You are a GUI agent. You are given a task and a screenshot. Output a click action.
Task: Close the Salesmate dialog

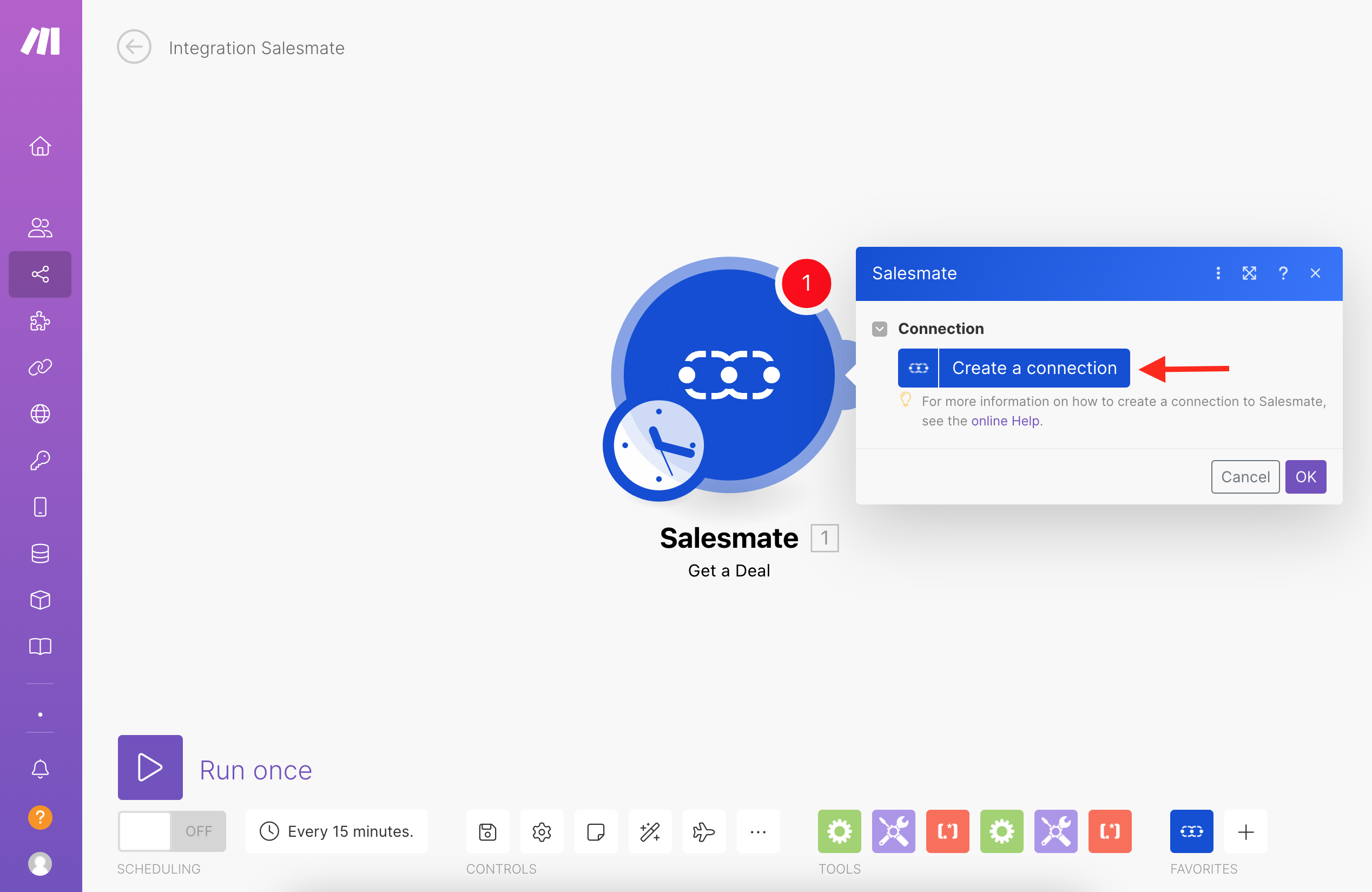[x=1316, y=273]
